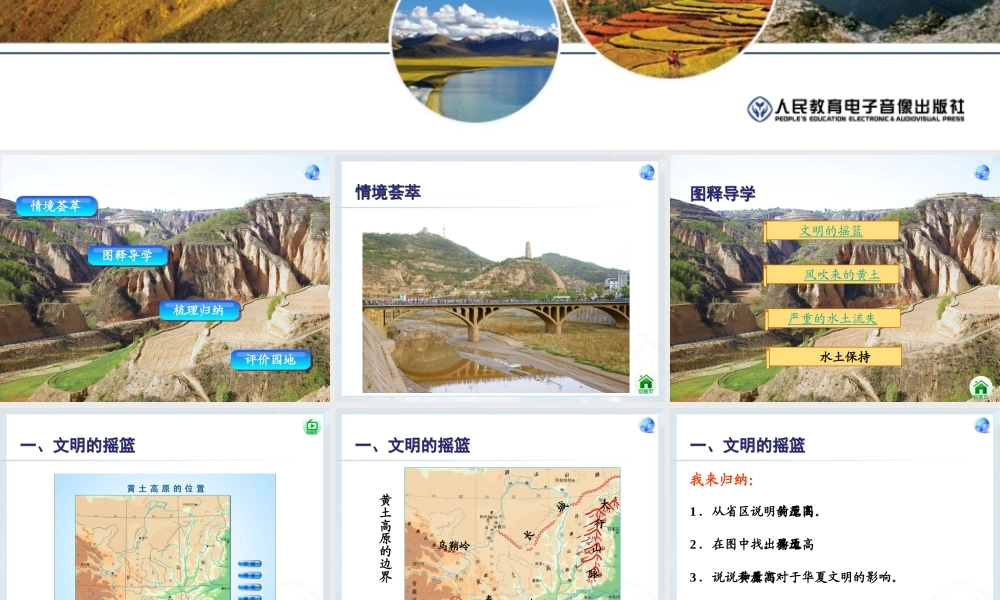
Task: Follow the 风吹来的黄土 link
Action: (x=842, y=275)
